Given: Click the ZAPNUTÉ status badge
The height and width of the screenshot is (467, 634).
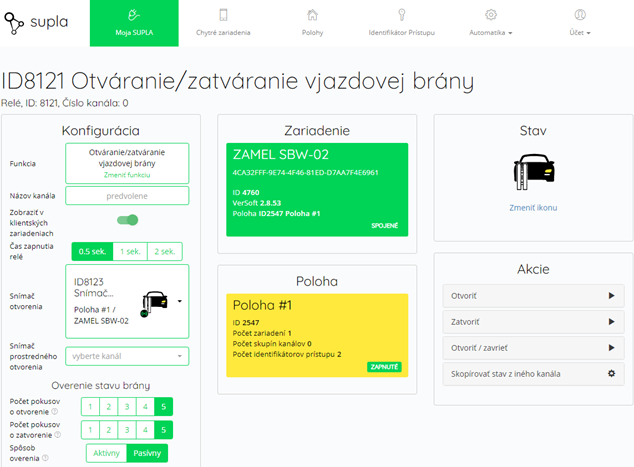Looking at the screenshot, I should coord(384,367).
